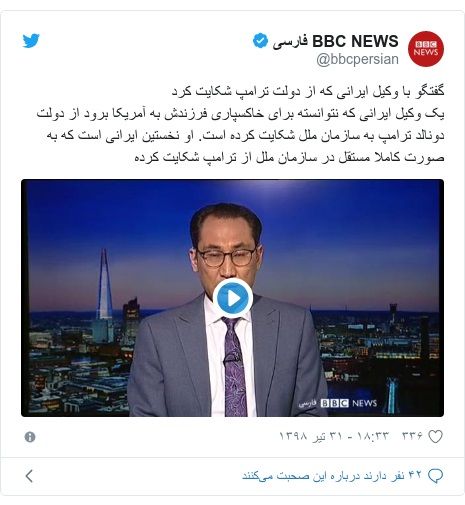Open the BBC News profile avatar
The width and height of the screenshot is (465, 505).
pos(426,49)
